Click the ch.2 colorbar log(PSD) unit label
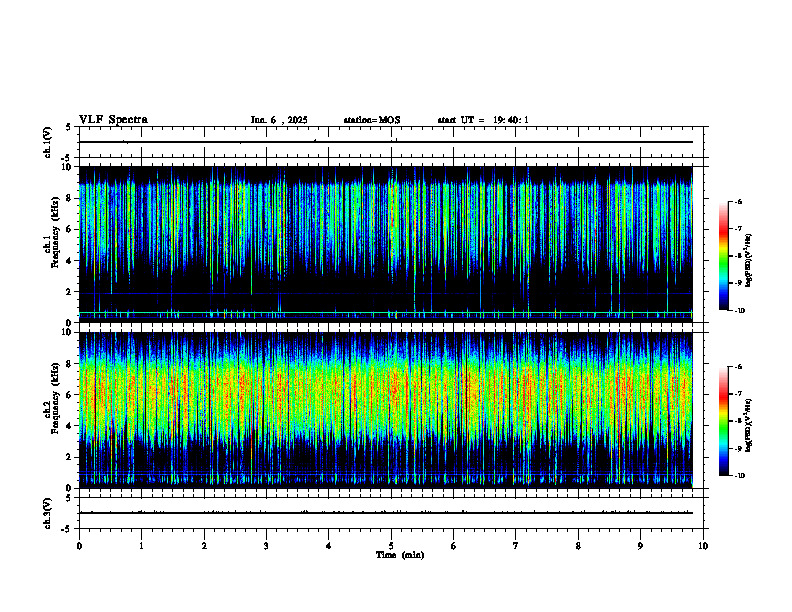 [x=748, y=425]
